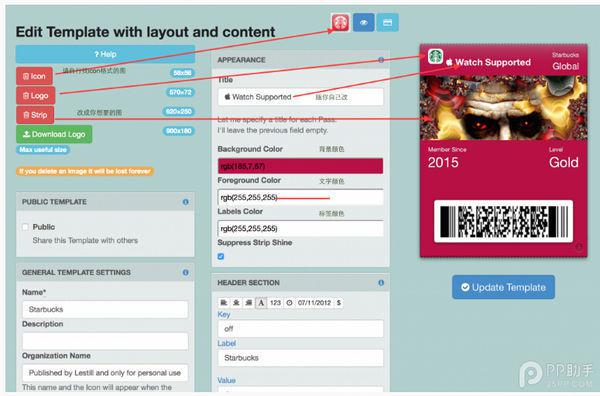Click the Update Template button
The width and height of the screenshot is (600, 396).
503,287
